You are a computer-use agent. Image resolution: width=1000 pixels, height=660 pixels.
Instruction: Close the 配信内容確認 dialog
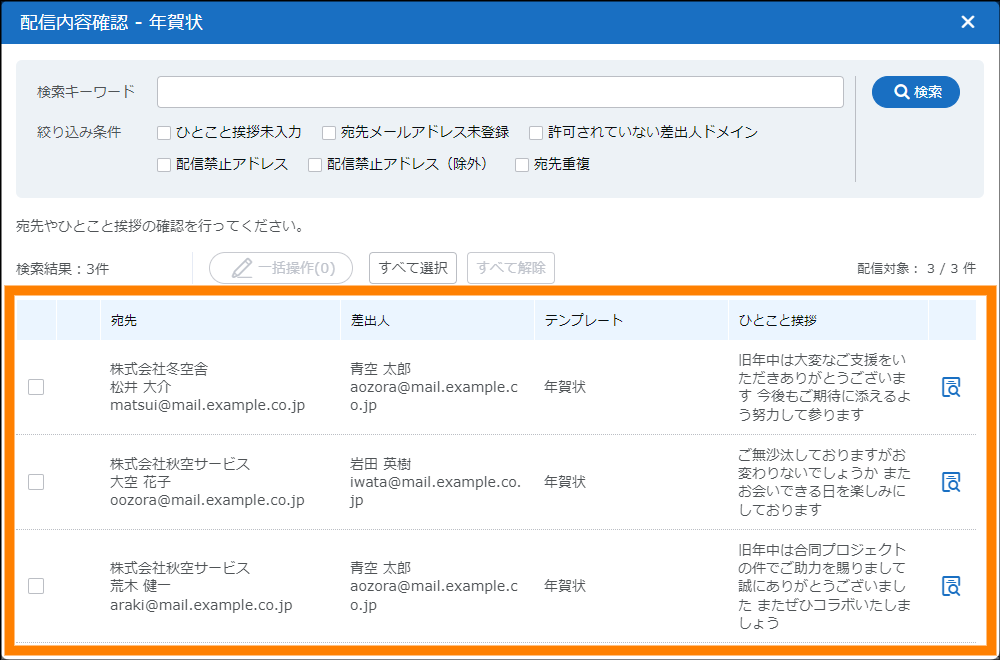[968, 22]
